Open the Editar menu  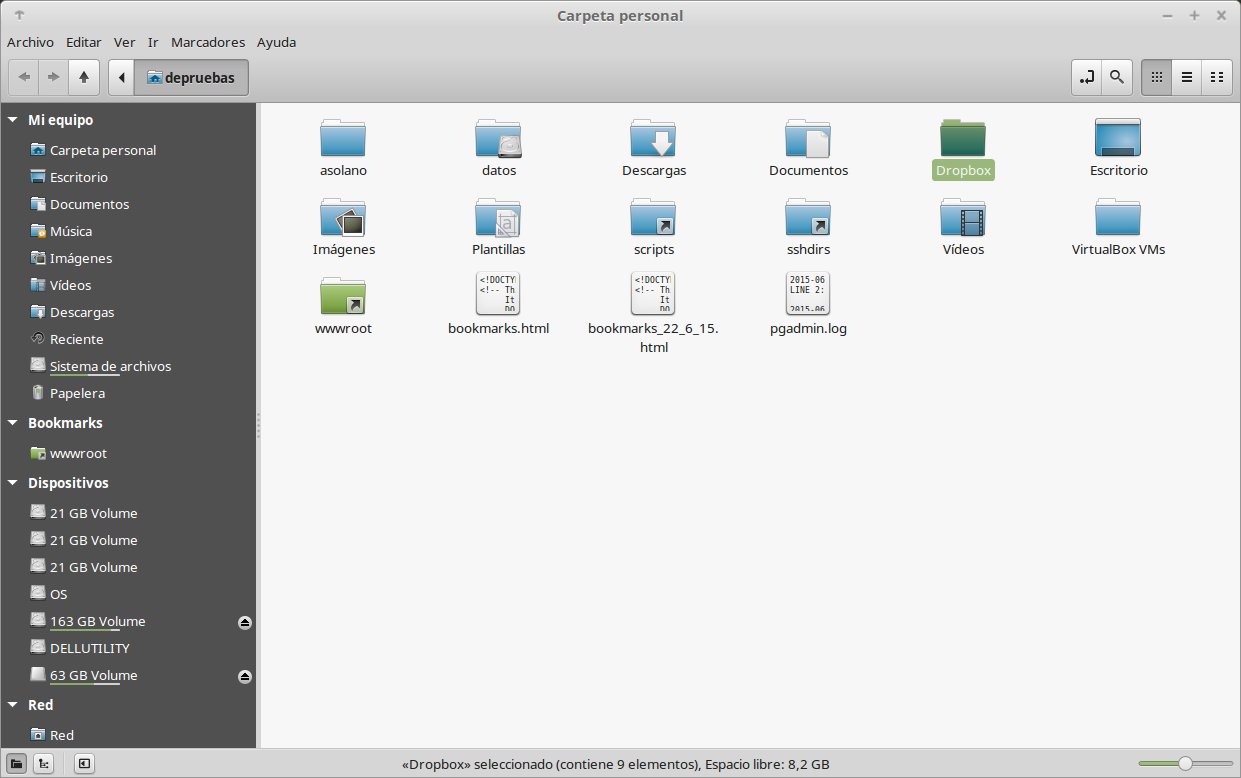coord(84,42)
